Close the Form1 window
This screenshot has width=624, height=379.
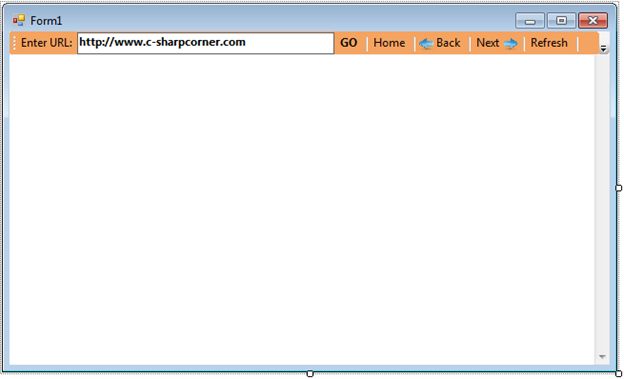593,21
